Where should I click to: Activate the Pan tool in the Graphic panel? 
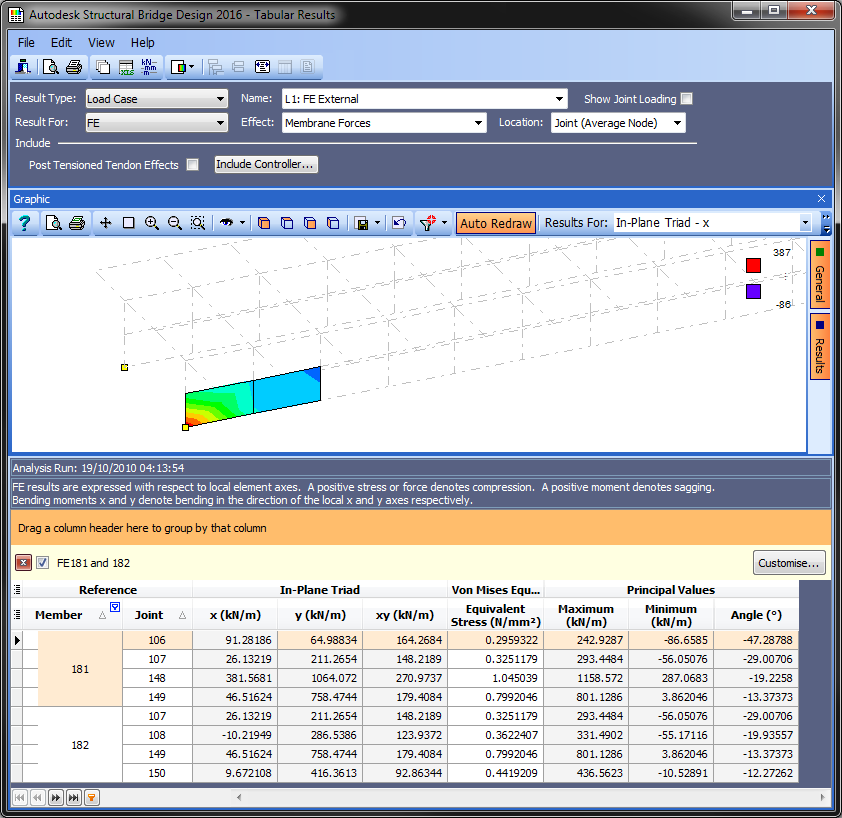(x=105, y=223)
